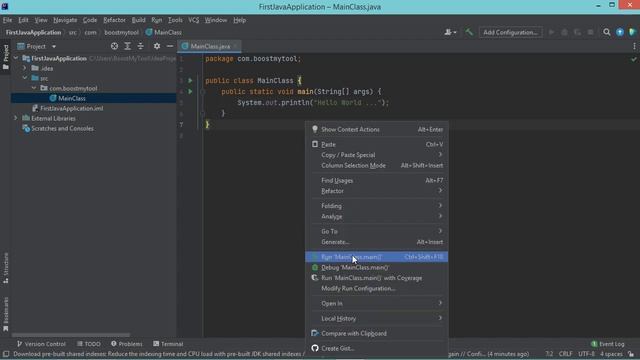Image resolution: width=640 pixels, height=360 pixels.
Task: Collapse the FirstJavaApplication root node
Action: tap(16, 58)
